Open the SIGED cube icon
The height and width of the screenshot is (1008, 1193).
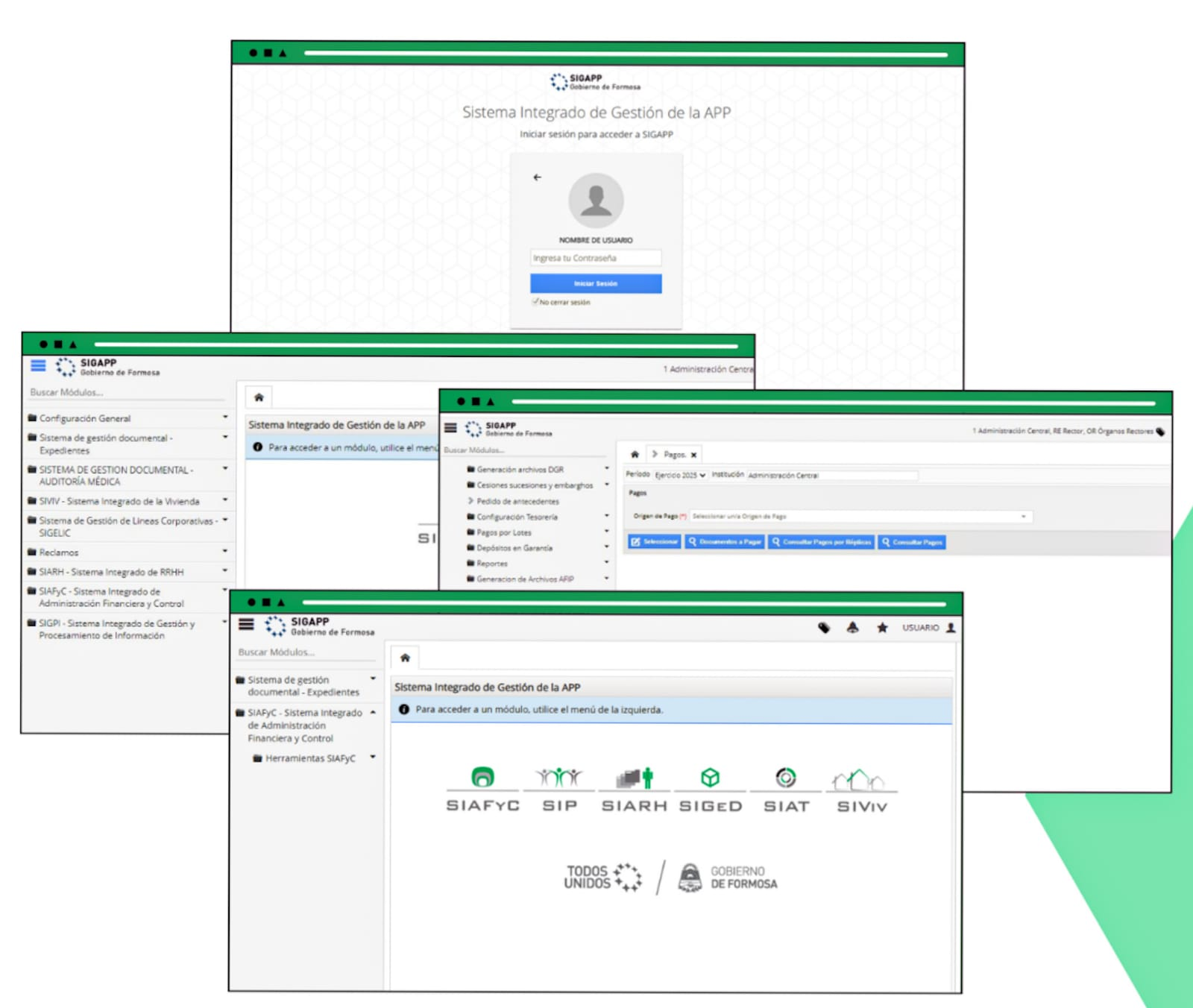(710, 778)
